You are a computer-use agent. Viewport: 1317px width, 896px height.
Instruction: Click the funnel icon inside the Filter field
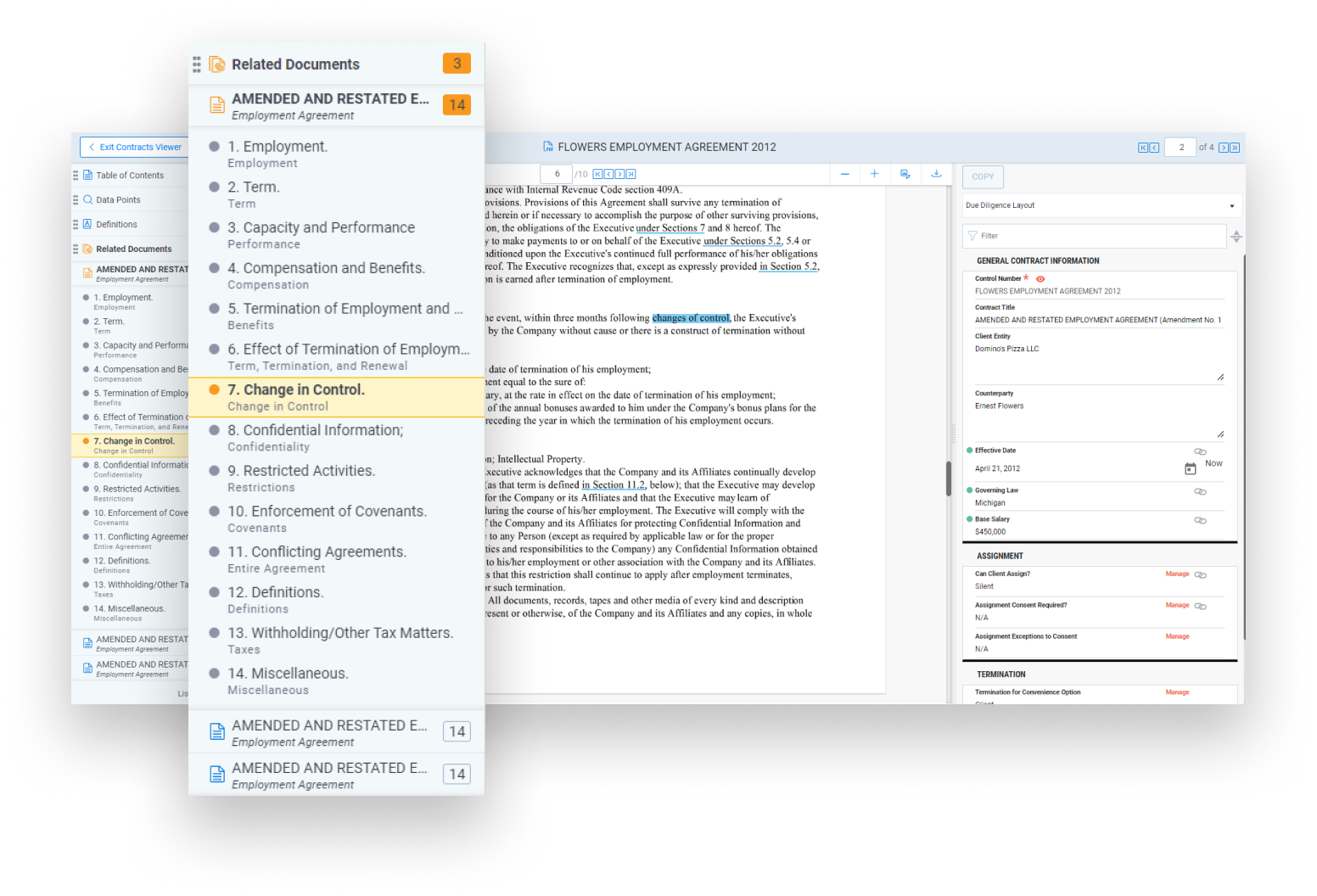tap(972, 236)
